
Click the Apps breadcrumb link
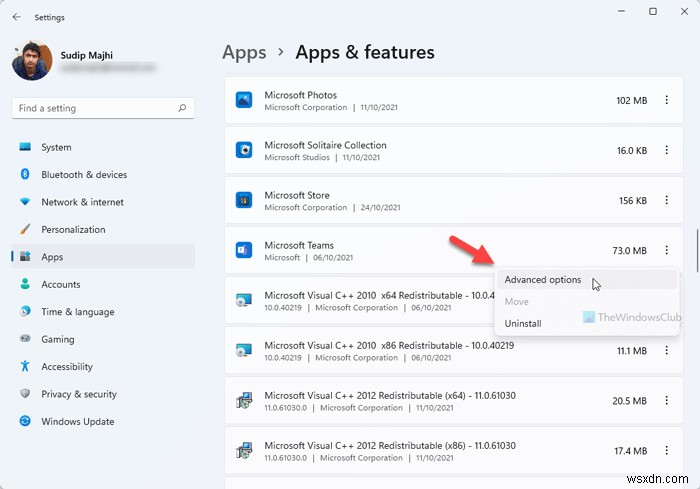tap(244, 53)
